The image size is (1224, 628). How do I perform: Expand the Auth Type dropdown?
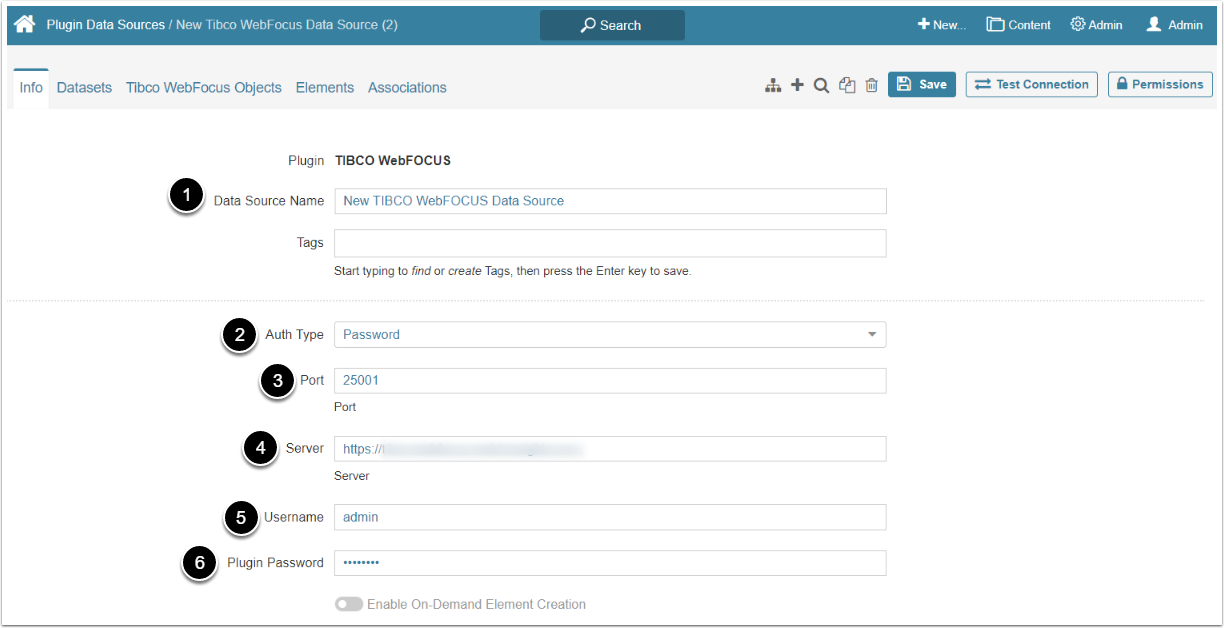coord(610,334)
